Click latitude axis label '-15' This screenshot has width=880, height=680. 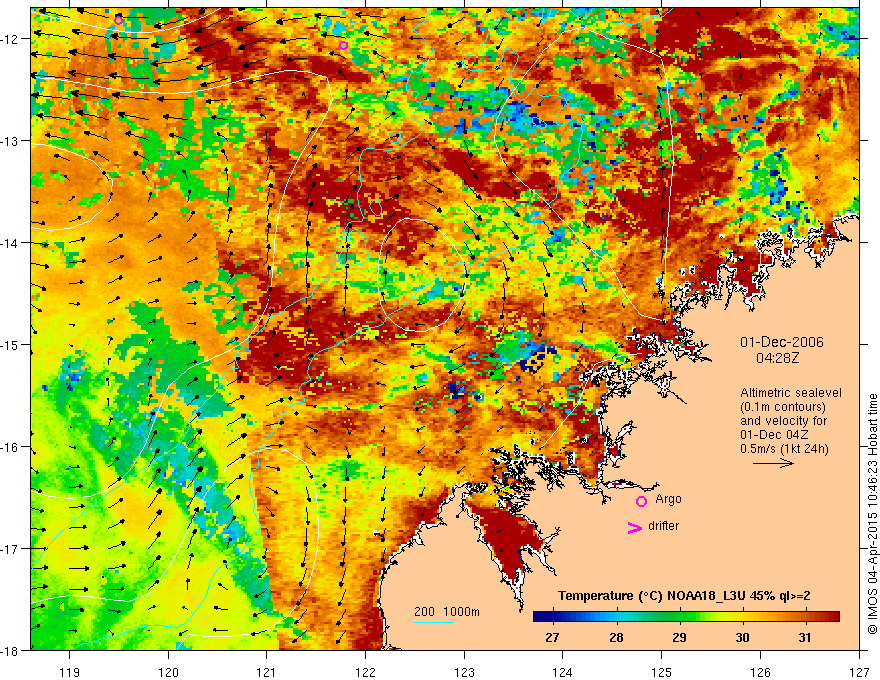[x=10, y=344]
